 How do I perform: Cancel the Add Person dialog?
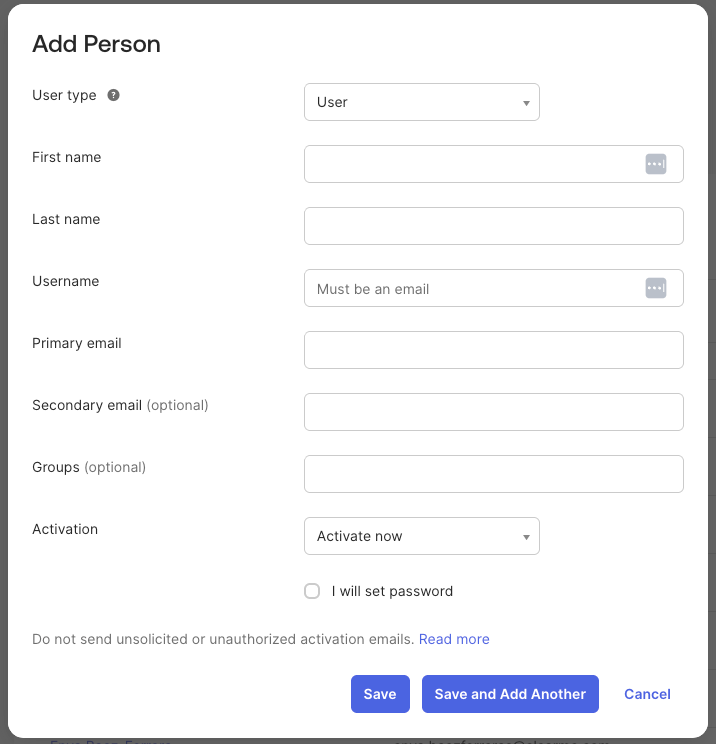(647, 694)
